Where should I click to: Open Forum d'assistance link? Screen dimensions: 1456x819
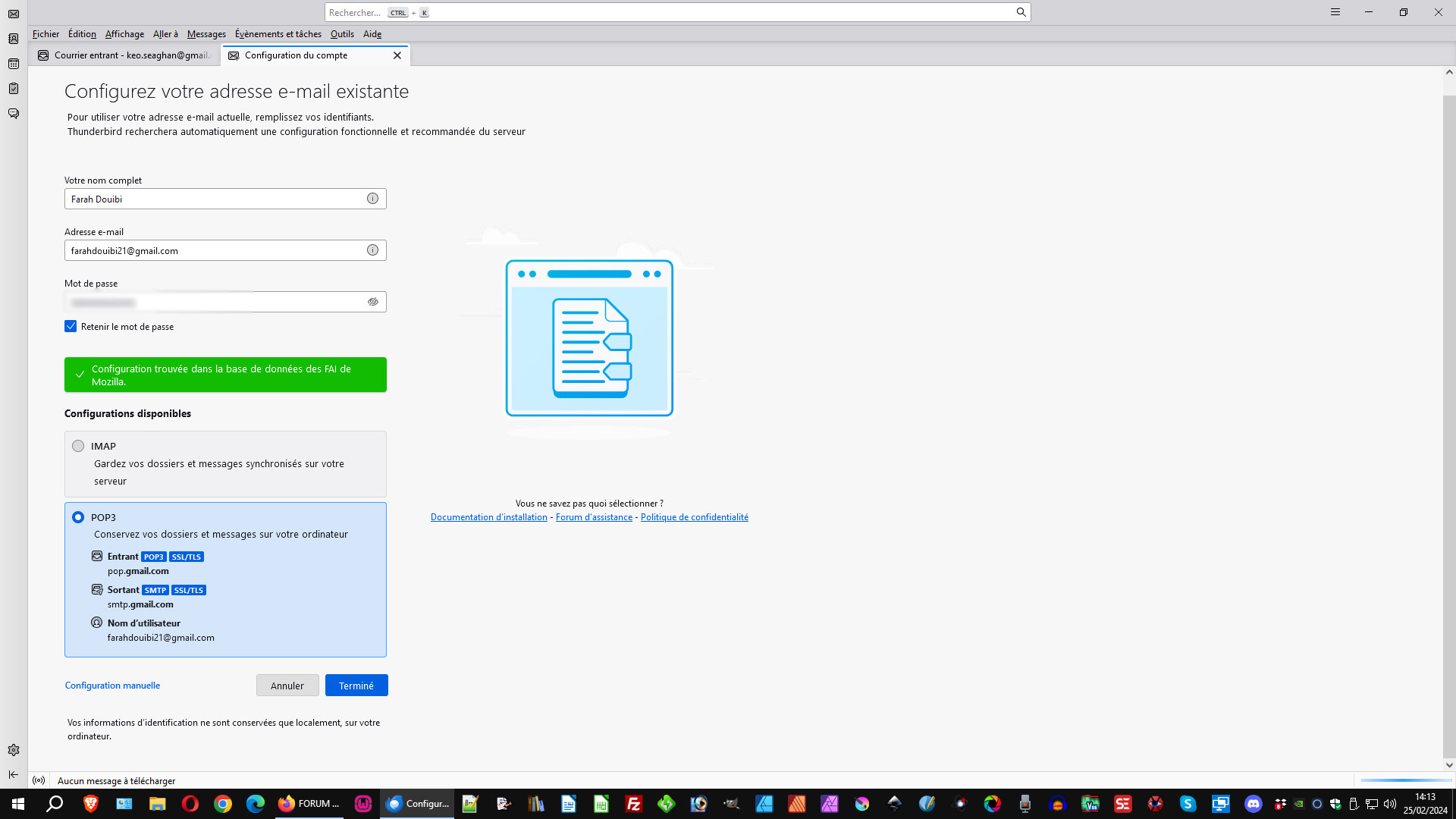[x=594, y=517]
